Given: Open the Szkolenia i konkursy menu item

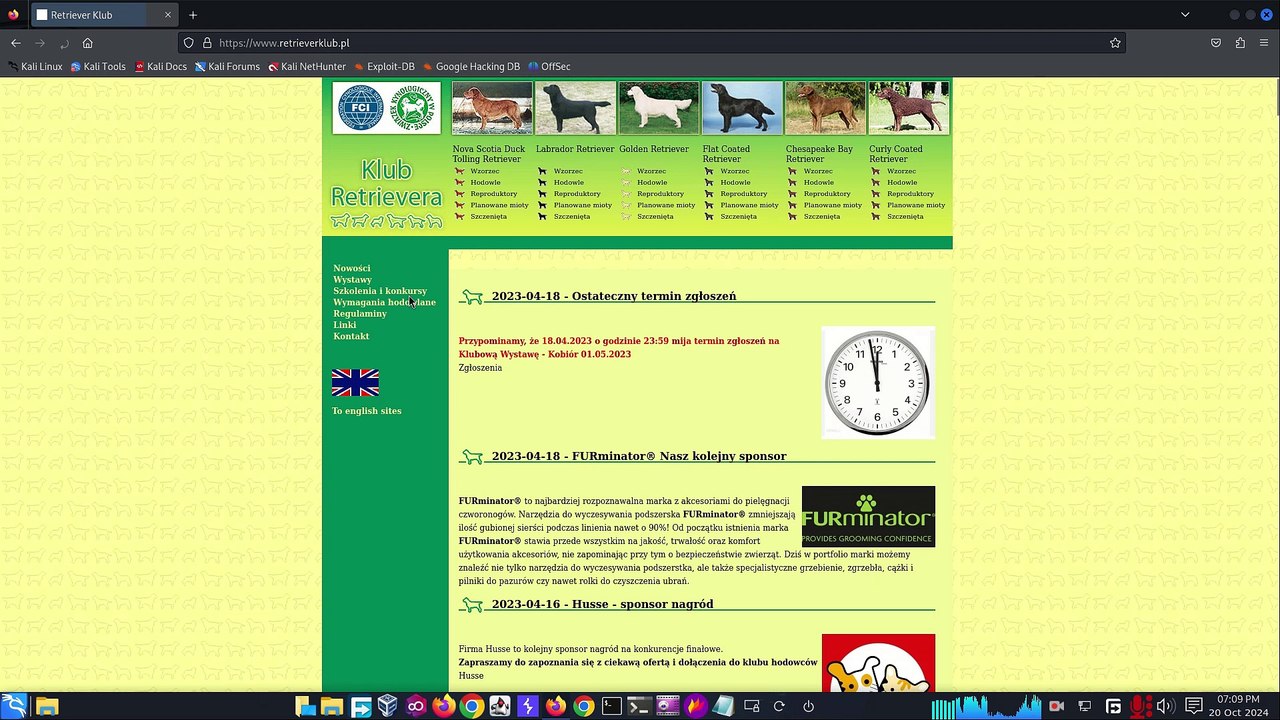Looking at the screenshot, I should pos(380,291).
